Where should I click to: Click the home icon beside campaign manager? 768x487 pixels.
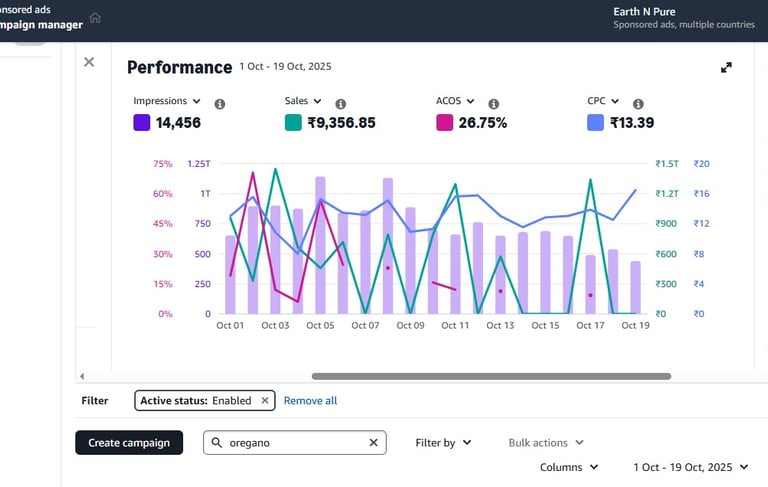pos(95,18)
